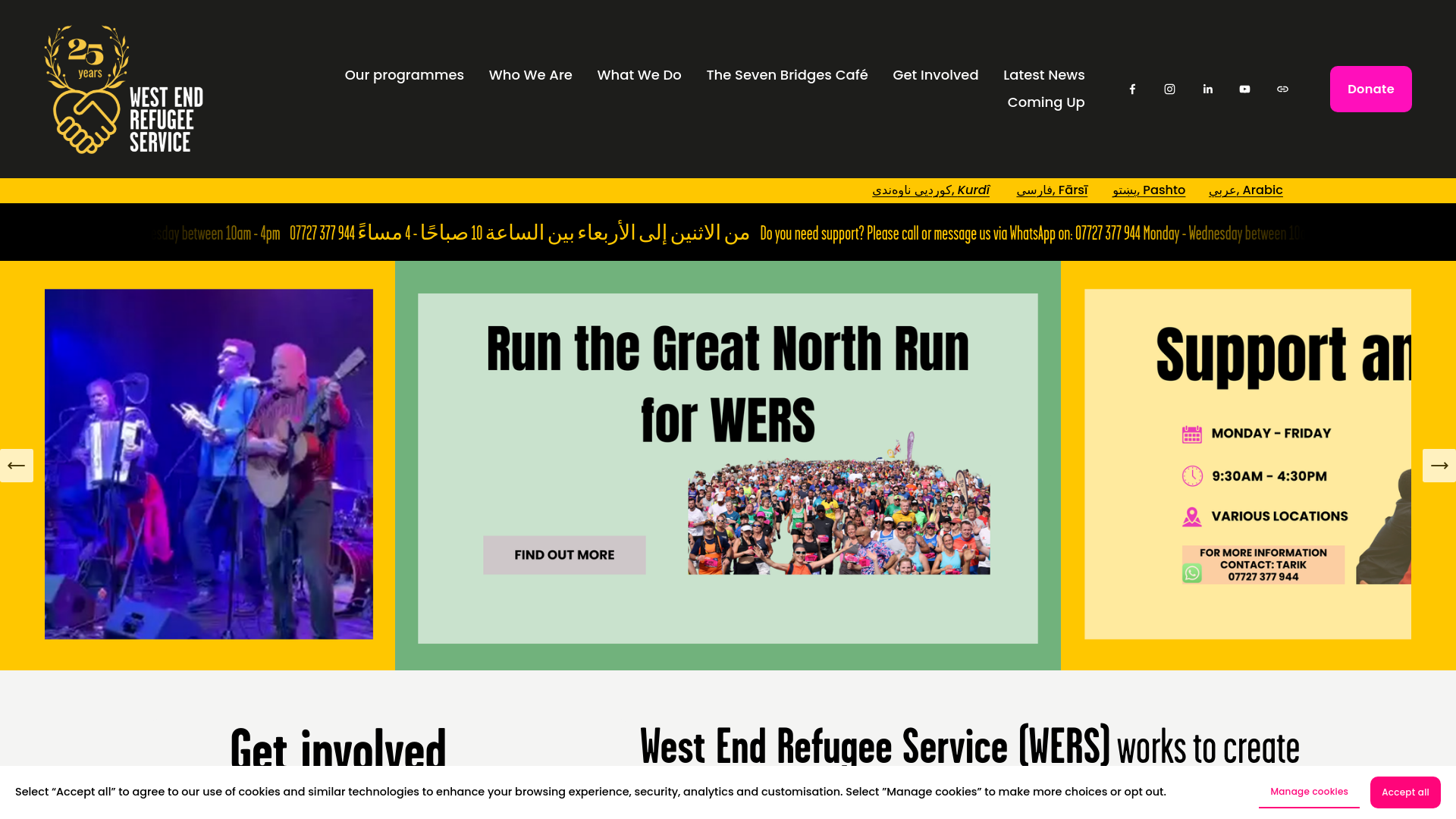Select the Pashto language link

(1149, 190)
